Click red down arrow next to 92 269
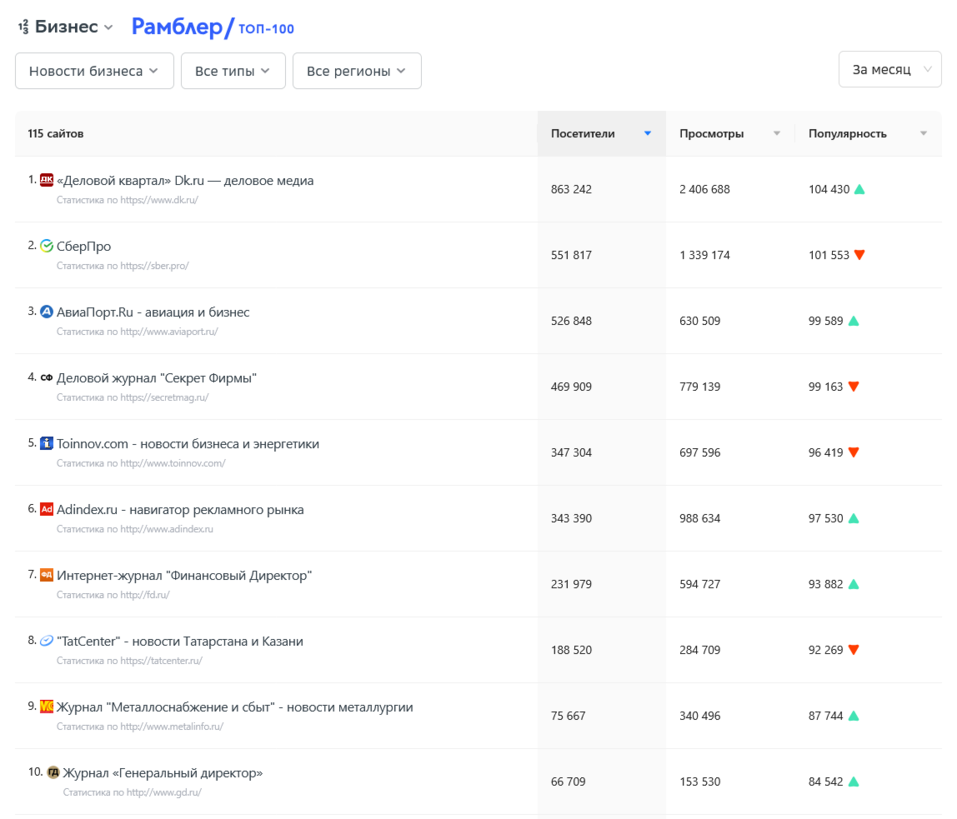This screenshot has width=957, height=819. pos(854,650)
